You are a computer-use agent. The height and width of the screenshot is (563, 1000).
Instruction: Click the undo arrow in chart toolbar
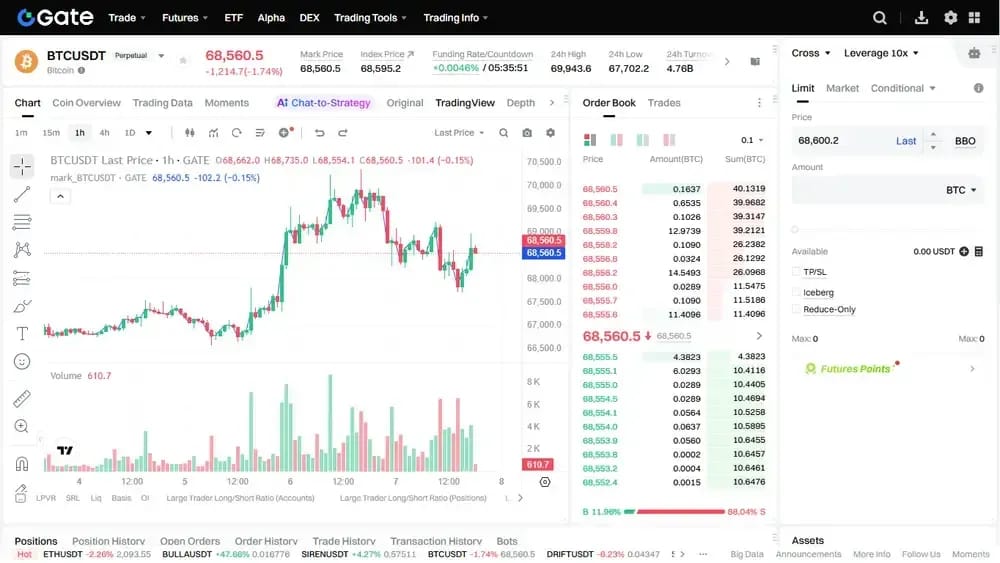[x=320, y=133]
